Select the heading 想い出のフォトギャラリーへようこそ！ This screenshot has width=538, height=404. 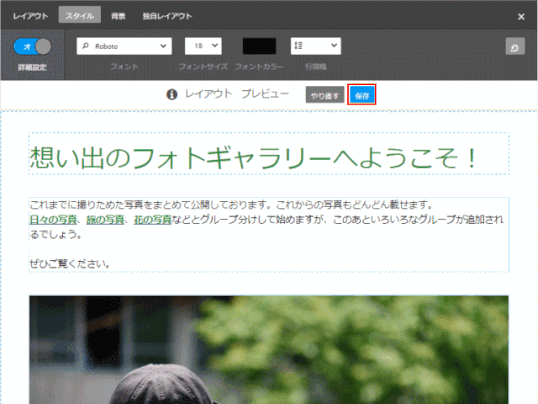(x=253, y=158)
